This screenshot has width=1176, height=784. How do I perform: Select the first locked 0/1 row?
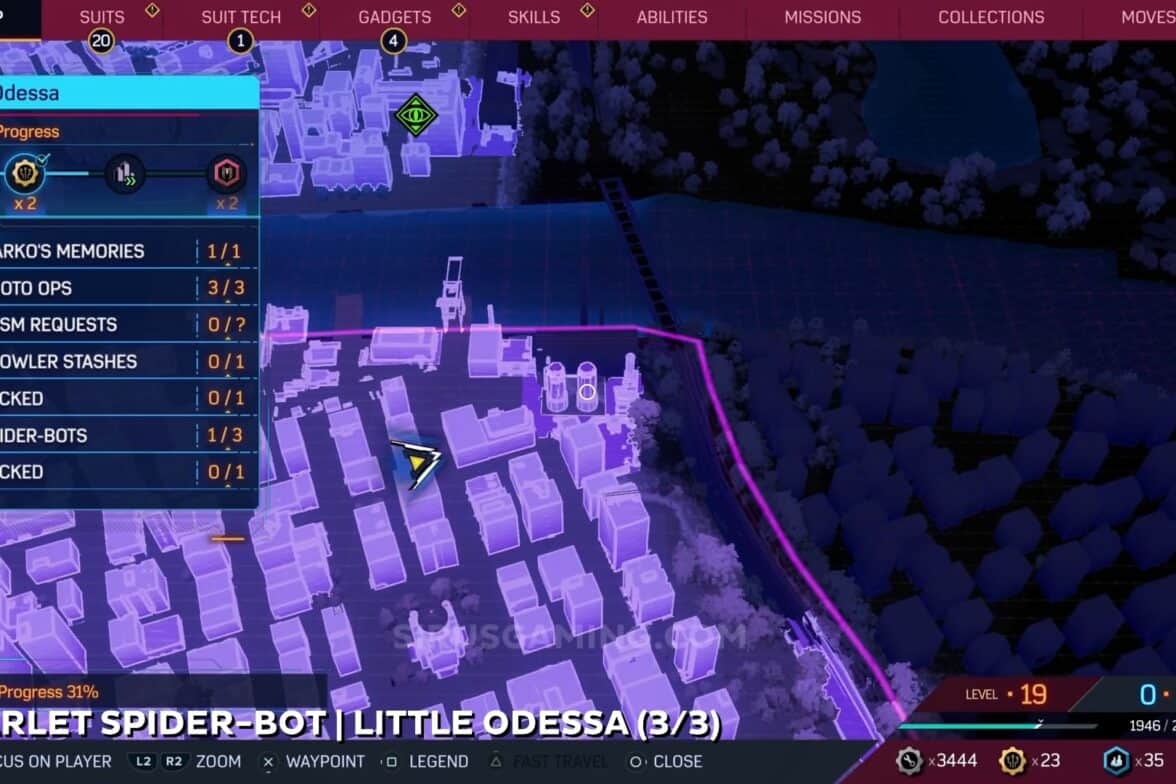(x=128, y=398)
